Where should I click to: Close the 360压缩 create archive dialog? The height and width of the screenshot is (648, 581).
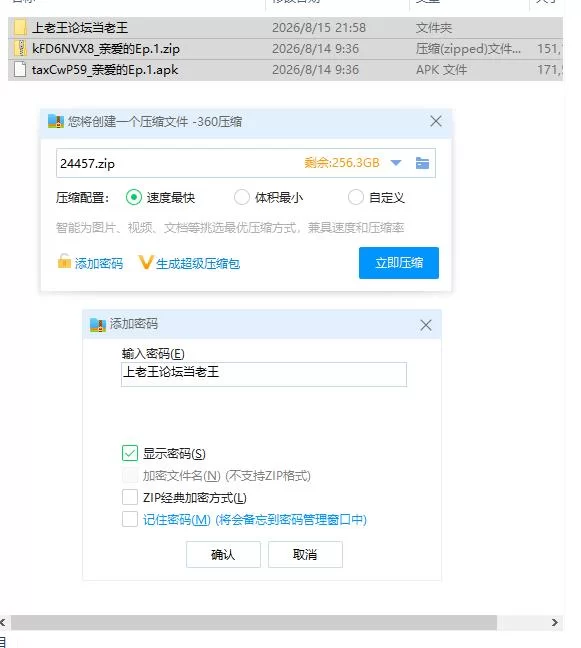(x=436, y=122)
